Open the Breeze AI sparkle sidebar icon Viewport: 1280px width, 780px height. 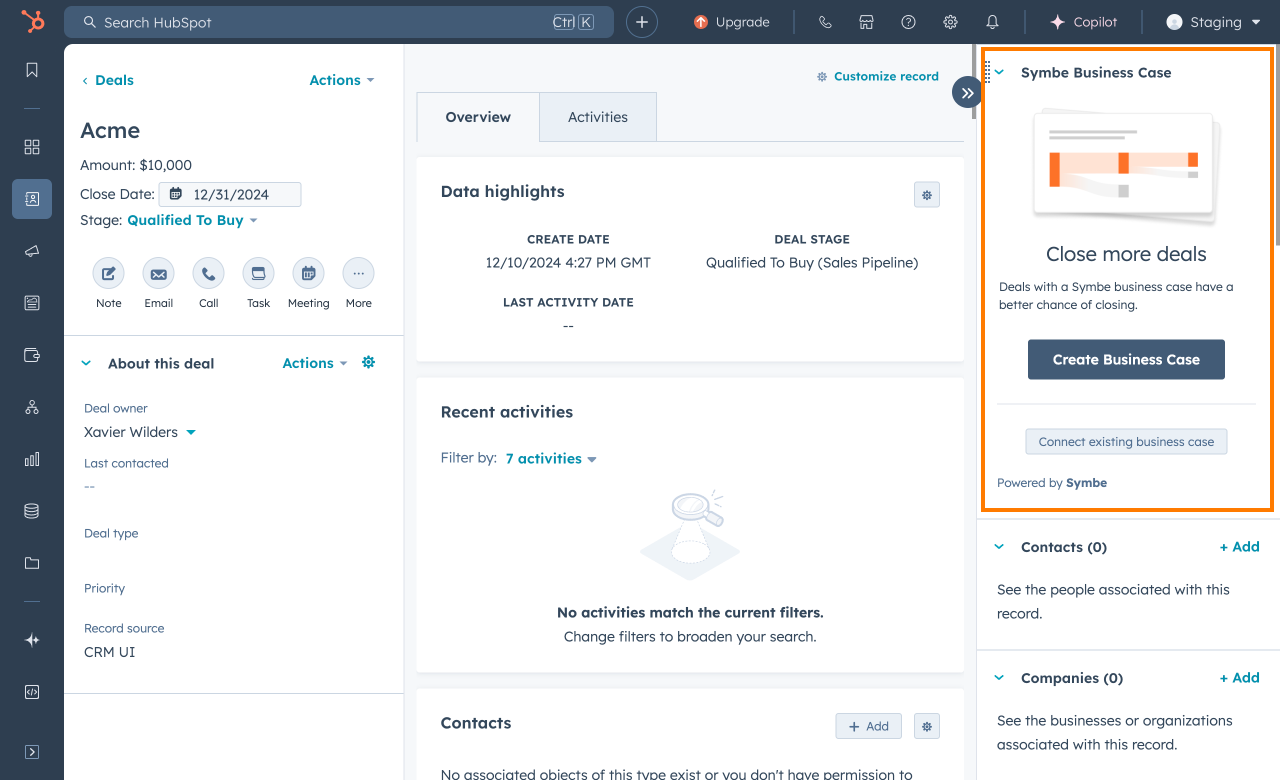[32, 640]
